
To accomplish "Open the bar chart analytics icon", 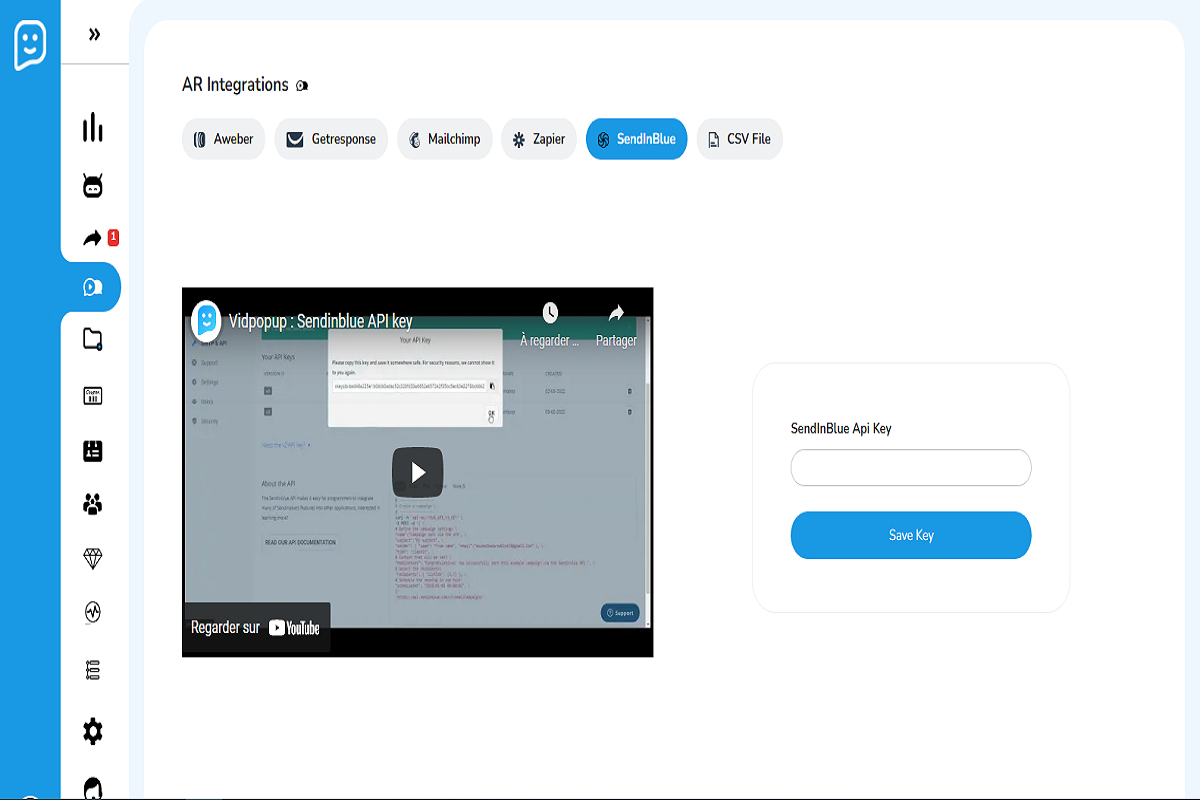I will (93, 128).
